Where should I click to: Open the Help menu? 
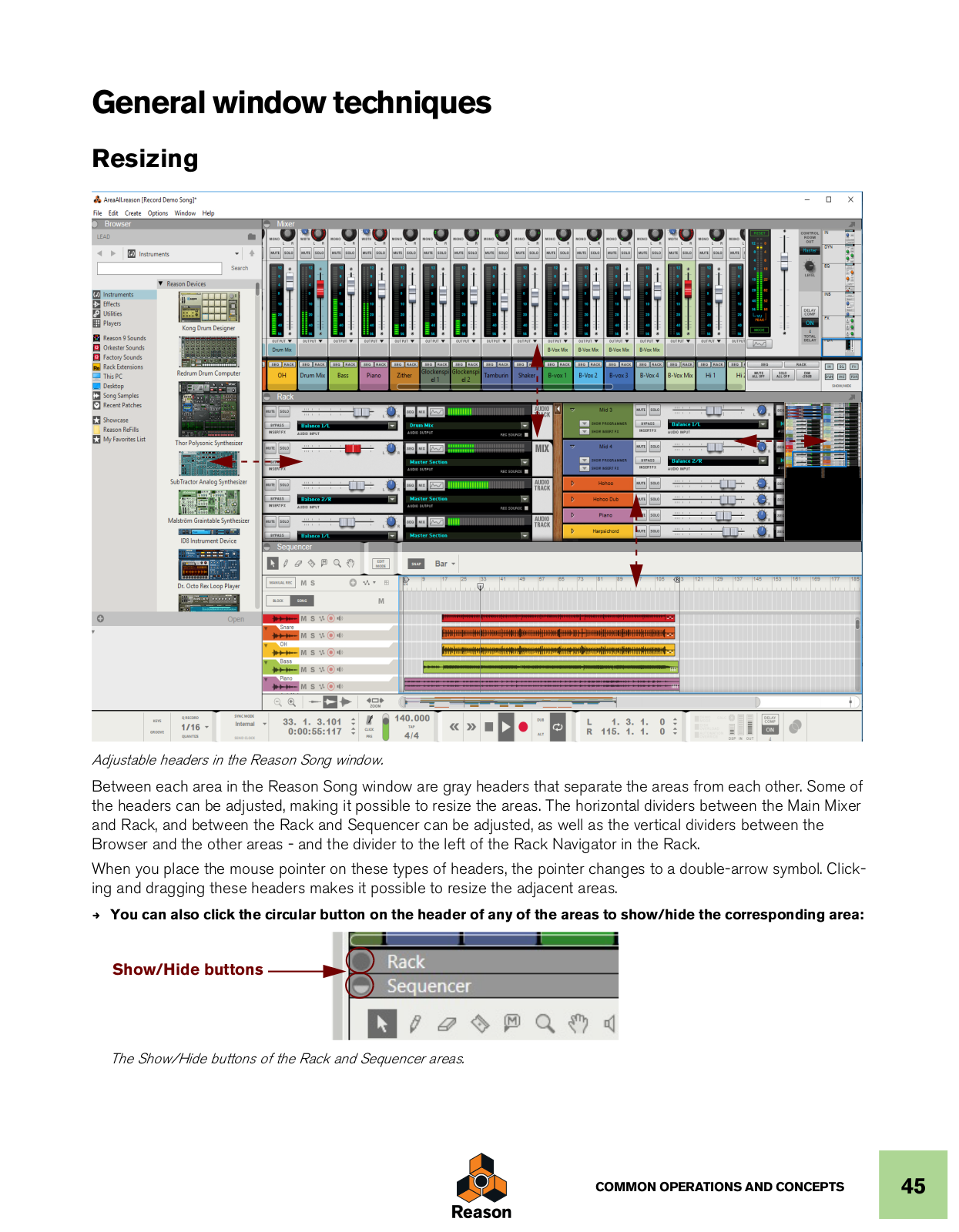coord(209,213)
